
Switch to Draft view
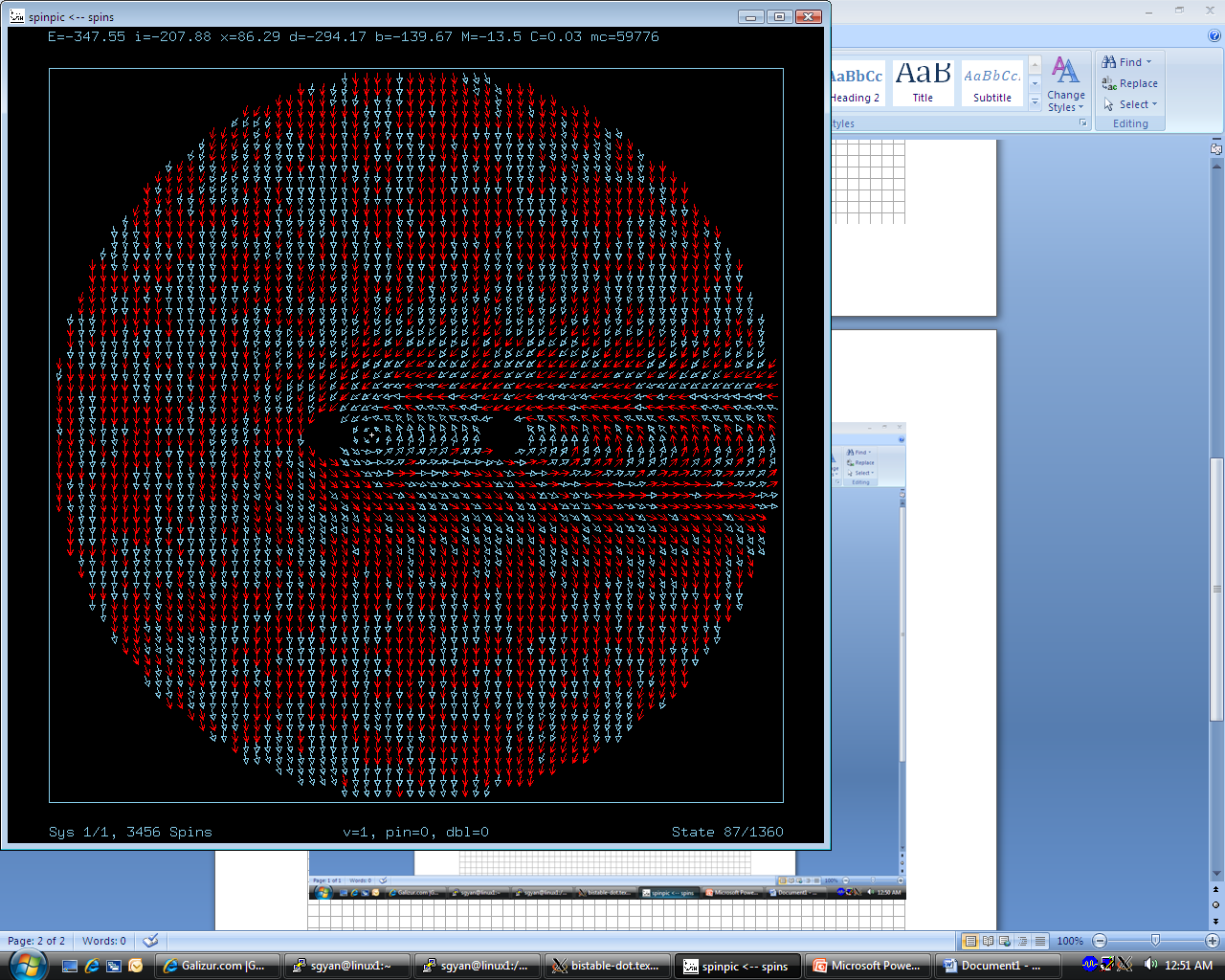1040,941
